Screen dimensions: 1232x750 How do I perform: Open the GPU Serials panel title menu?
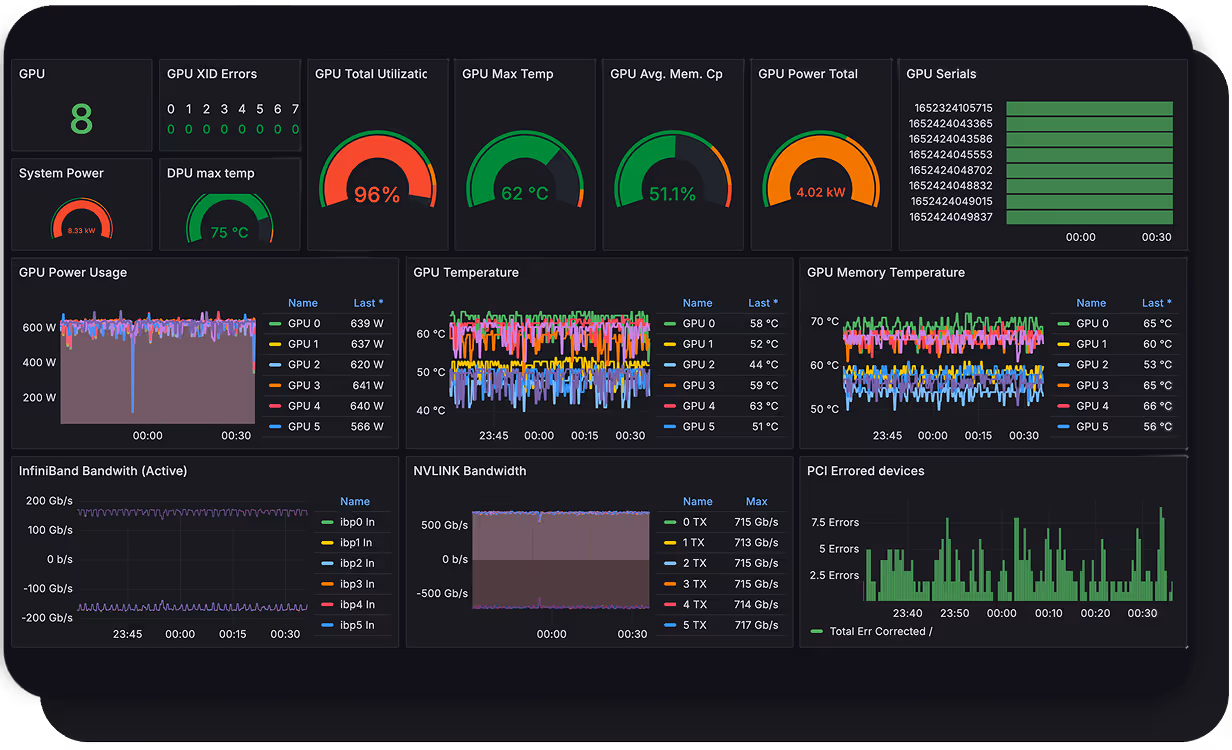click(941, 74)
